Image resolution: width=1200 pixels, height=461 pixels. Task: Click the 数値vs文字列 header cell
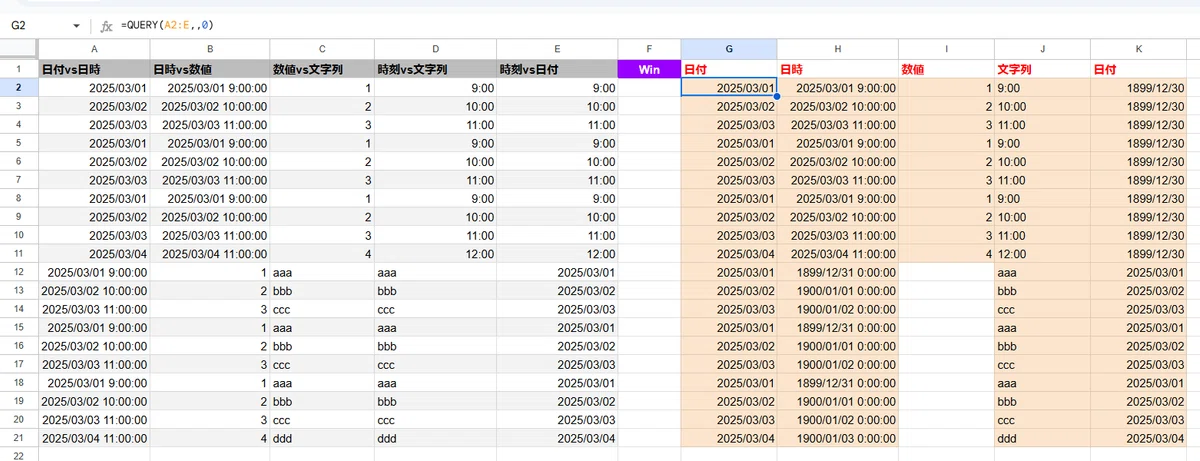[322, 69]
